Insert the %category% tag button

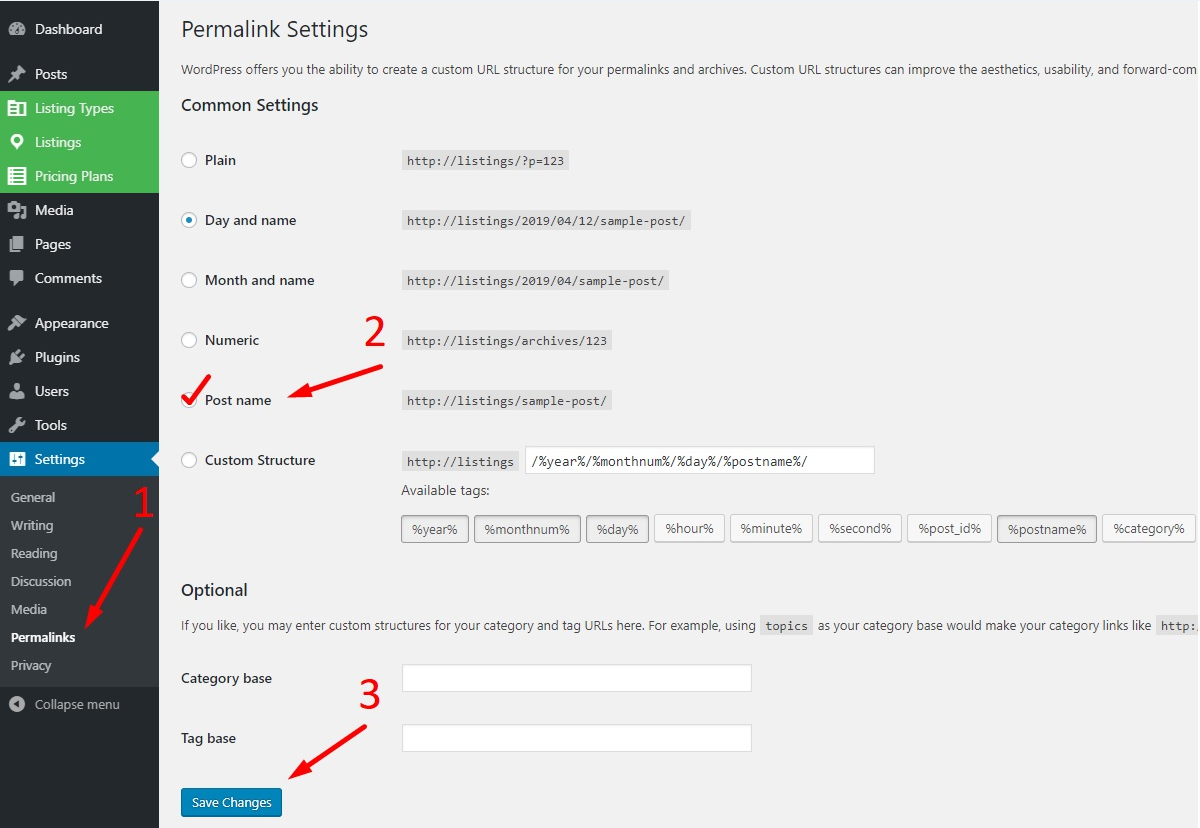click(x=1148, y=529)
